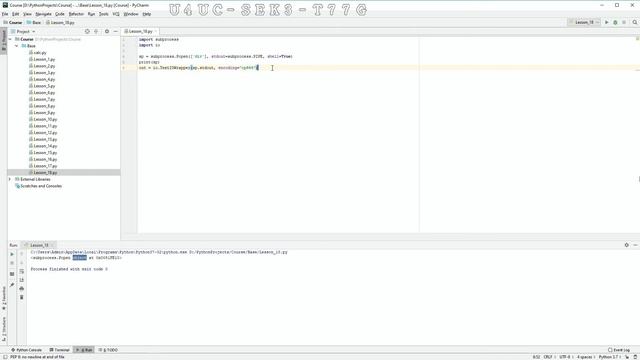Select Lesson_17.py in project tree
Image resolution: width=640 pixels, height=360 pixels.
click(x=43, y=166)
